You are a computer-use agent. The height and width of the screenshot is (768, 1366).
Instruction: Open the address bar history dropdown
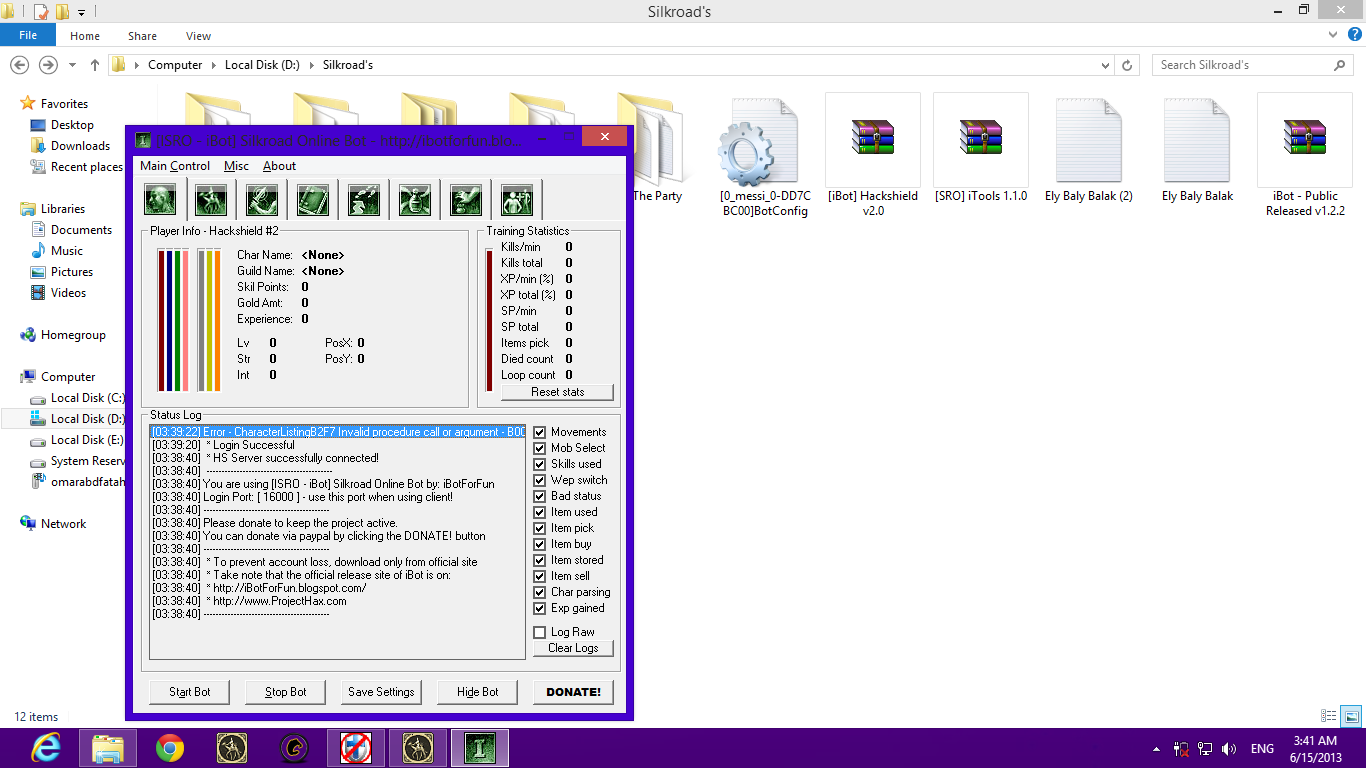(x=1105, y=65)
